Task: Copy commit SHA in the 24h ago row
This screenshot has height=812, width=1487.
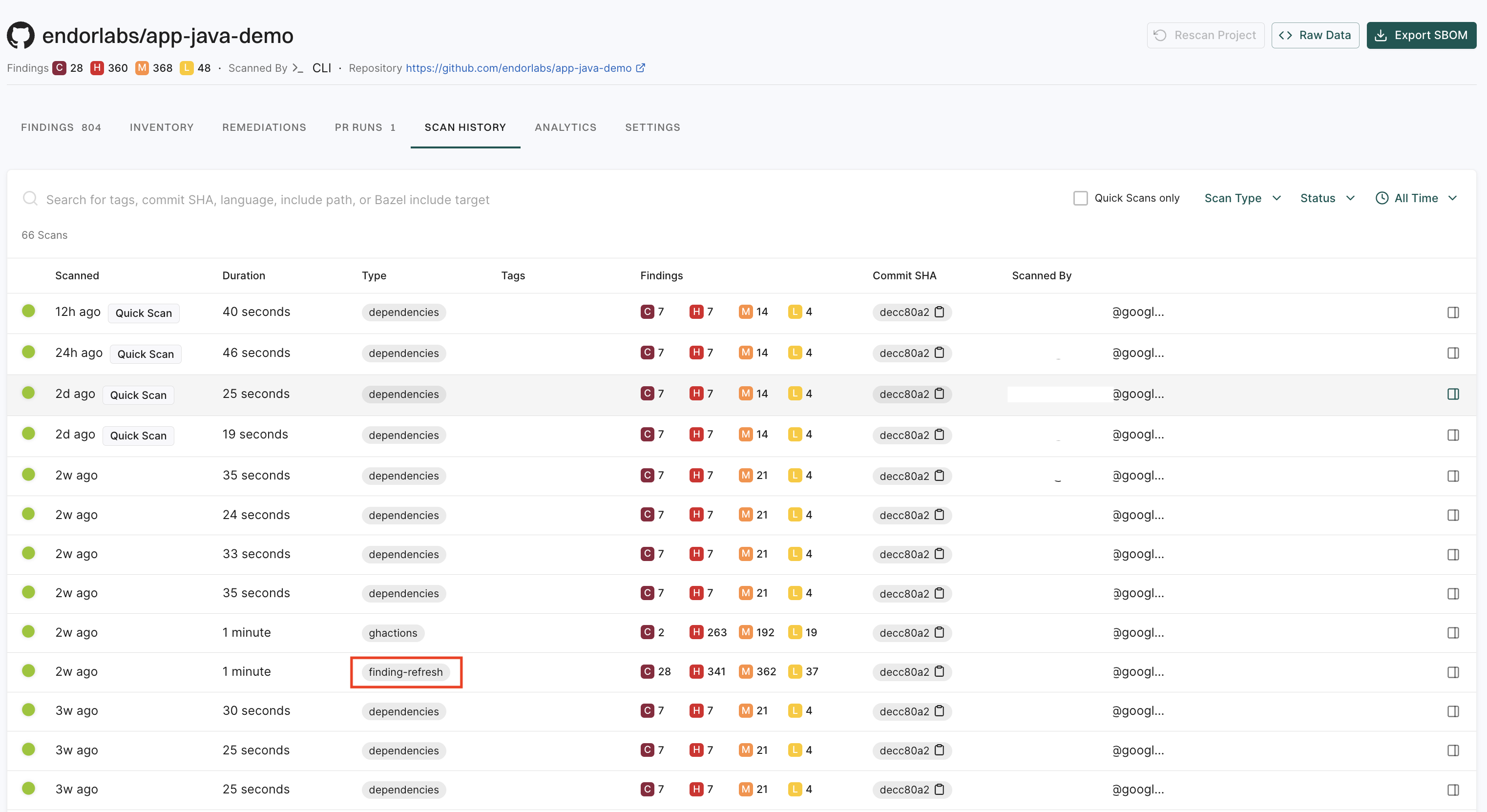Action: tap(939, 353)
